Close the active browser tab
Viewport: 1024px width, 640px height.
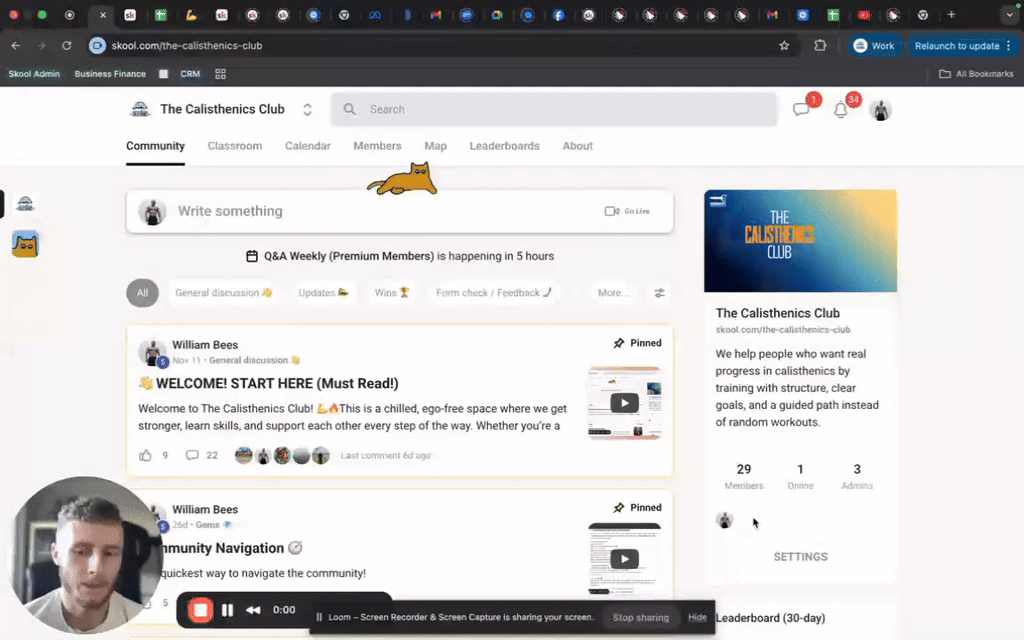103,14
